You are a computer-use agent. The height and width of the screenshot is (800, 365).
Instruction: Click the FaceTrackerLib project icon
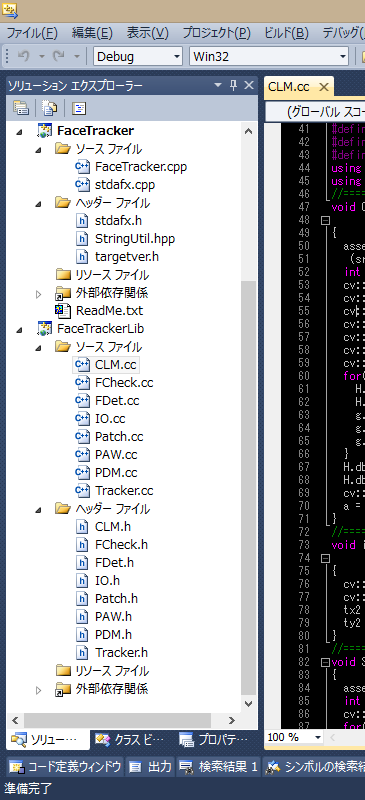[x=45, y=329]
